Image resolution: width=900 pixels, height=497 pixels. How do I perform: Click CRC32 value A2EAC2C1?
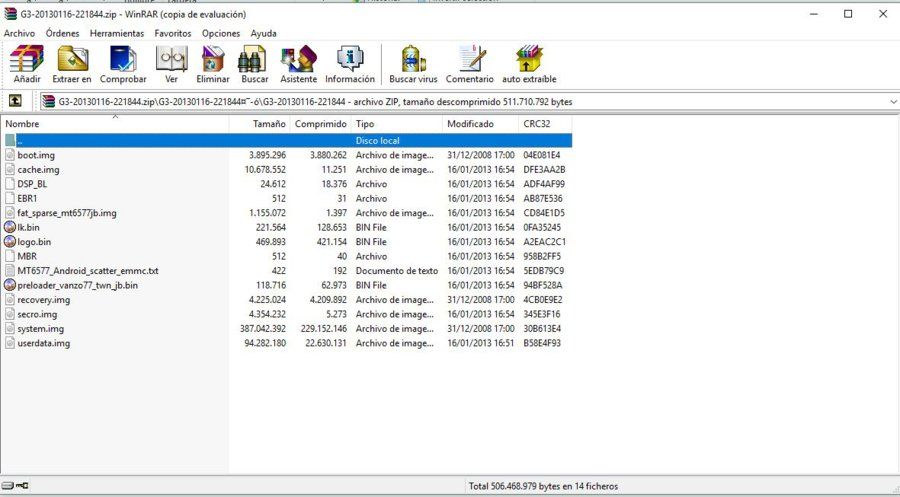tap(544, 242)
